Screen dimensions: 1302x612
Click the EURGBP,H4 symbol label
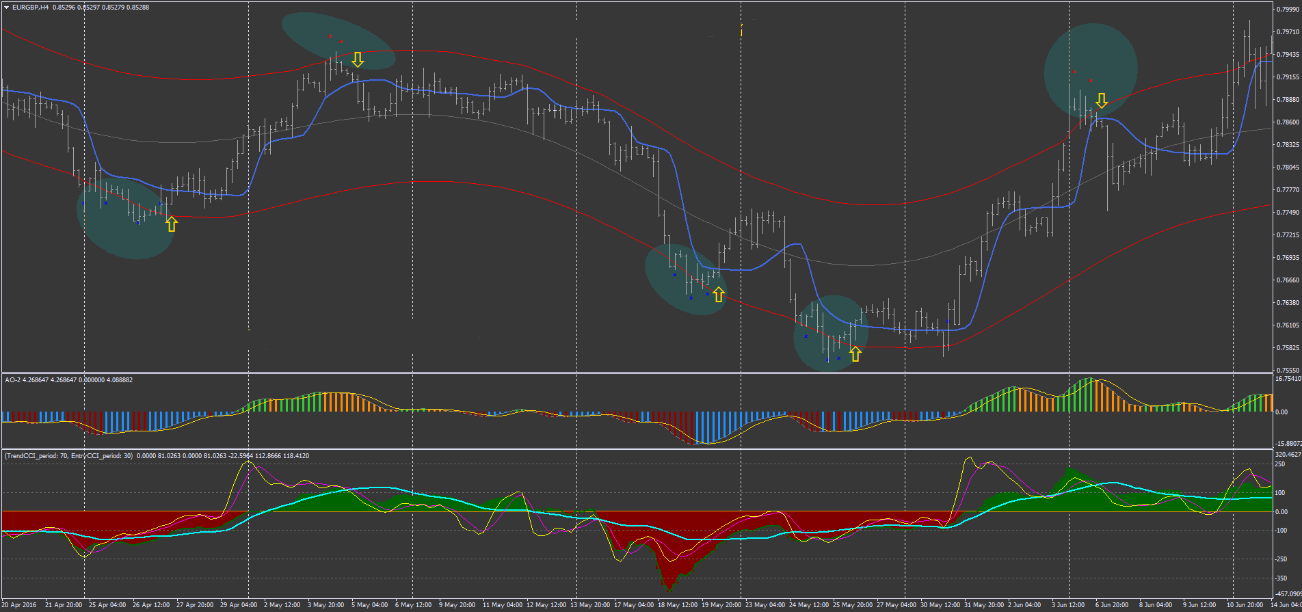click(32, 7)
